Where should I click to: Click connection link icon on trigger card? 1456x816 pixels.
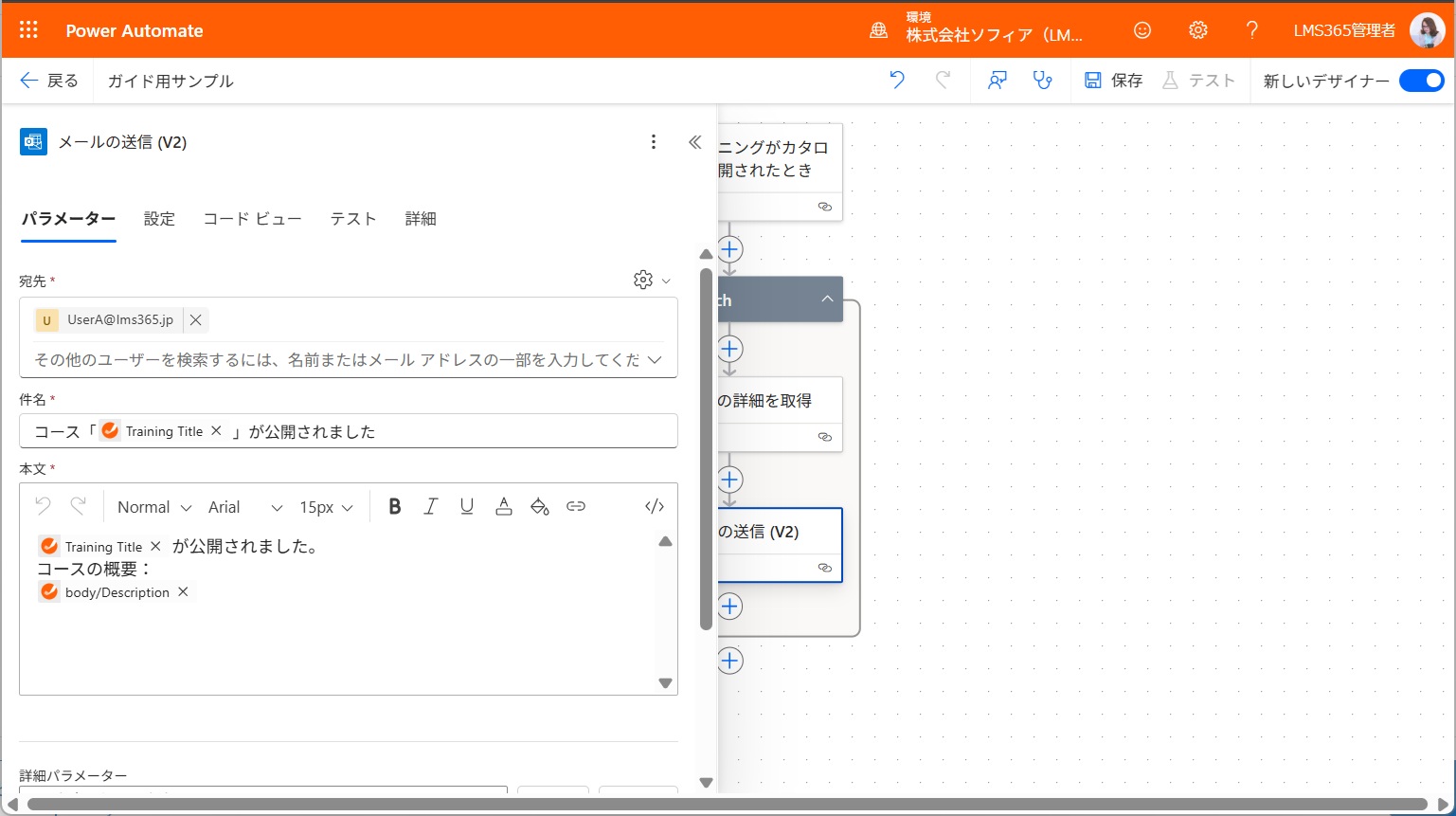pos(825,207)
